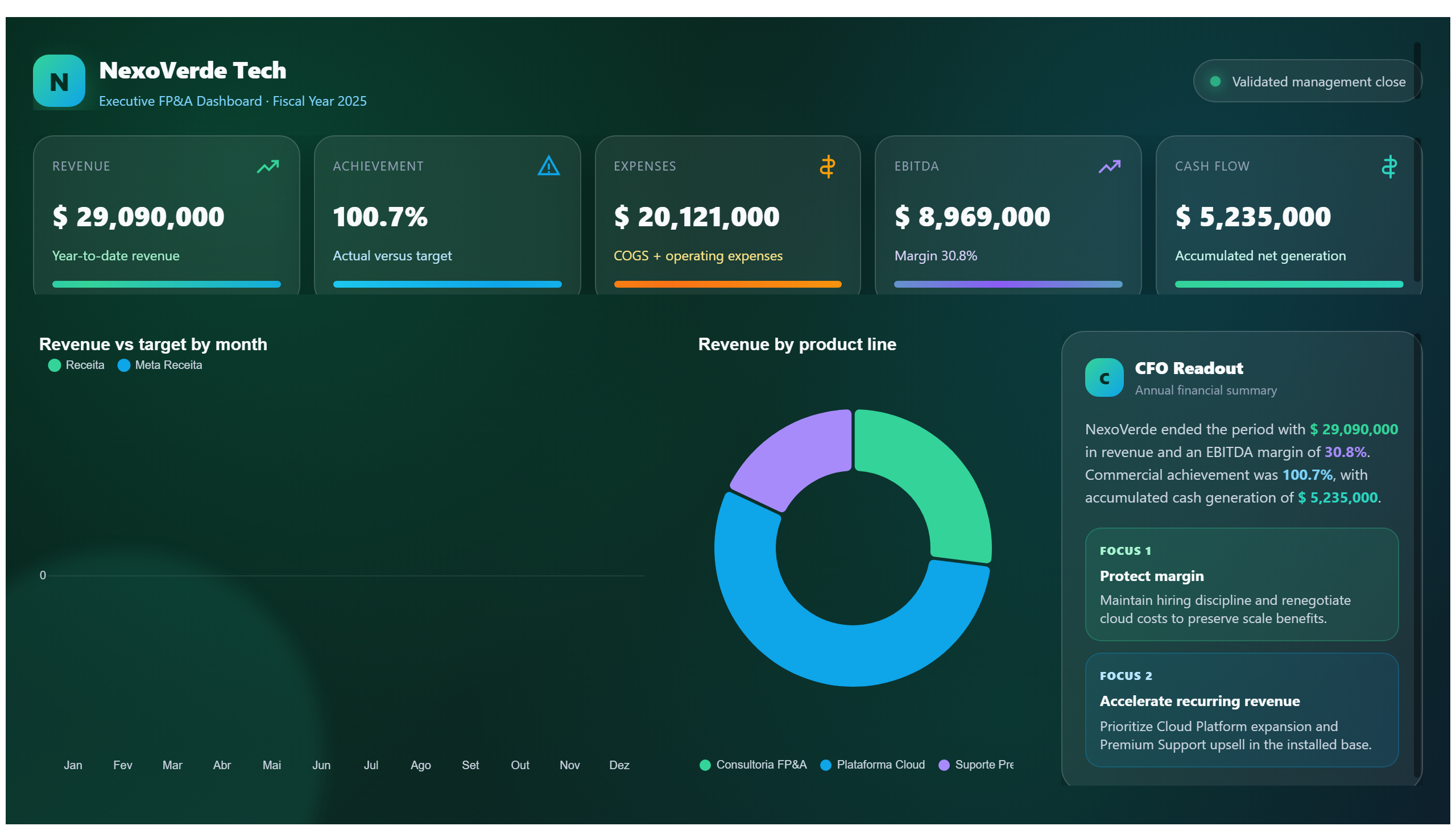Click the Dez axis label
This screenshot has width=1456, height=830.
click(x=619, y=765)
